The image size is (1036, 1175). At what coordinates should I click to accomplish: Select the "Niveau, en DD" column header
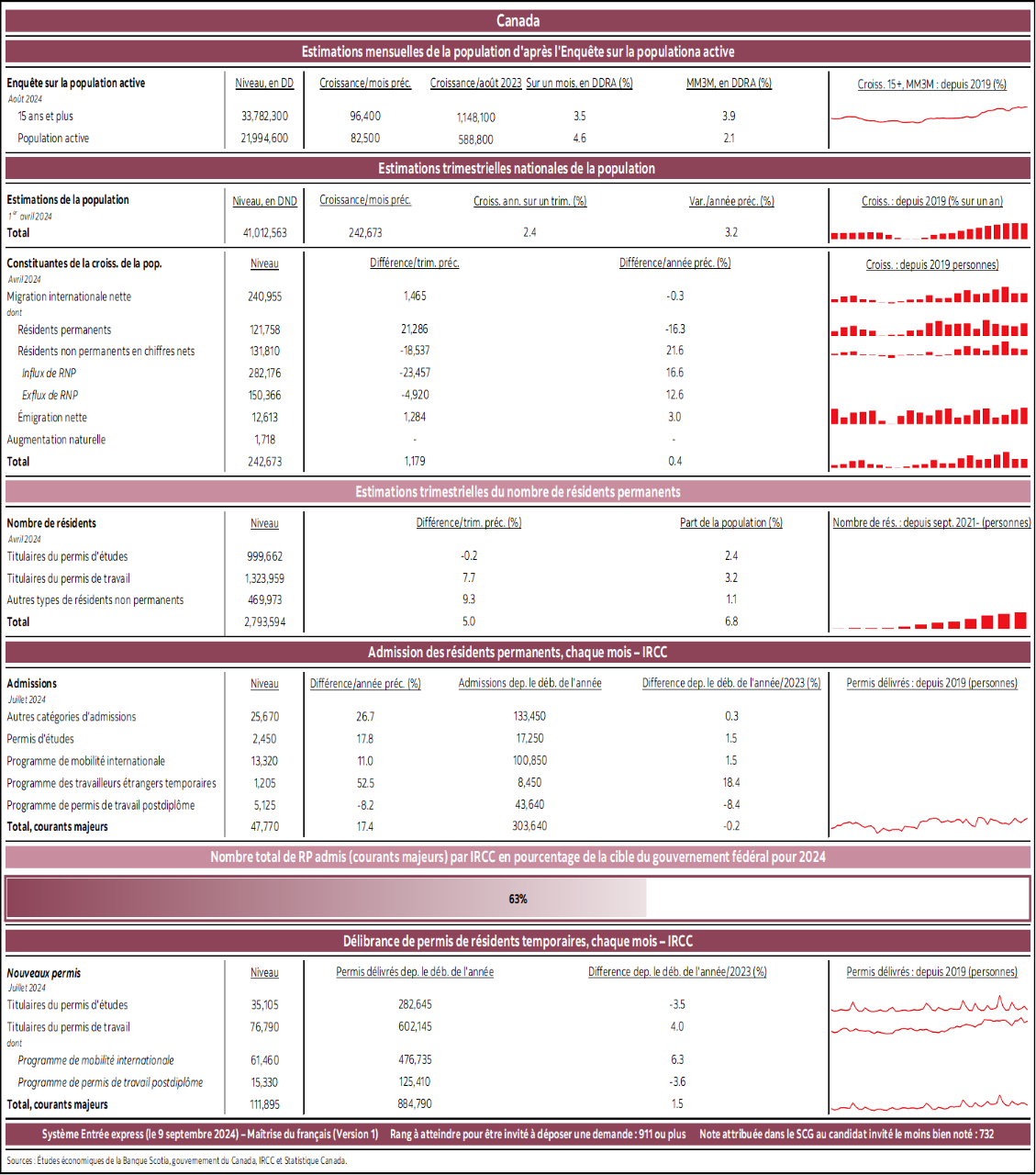click(x=264, y=83)
